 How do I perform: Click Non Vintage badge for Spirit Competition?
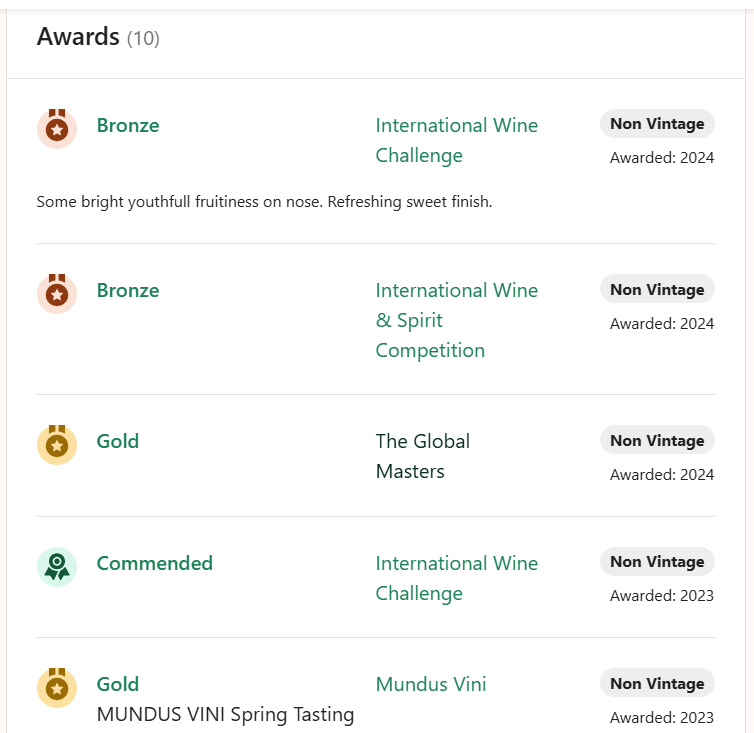[x=657, y=289]
